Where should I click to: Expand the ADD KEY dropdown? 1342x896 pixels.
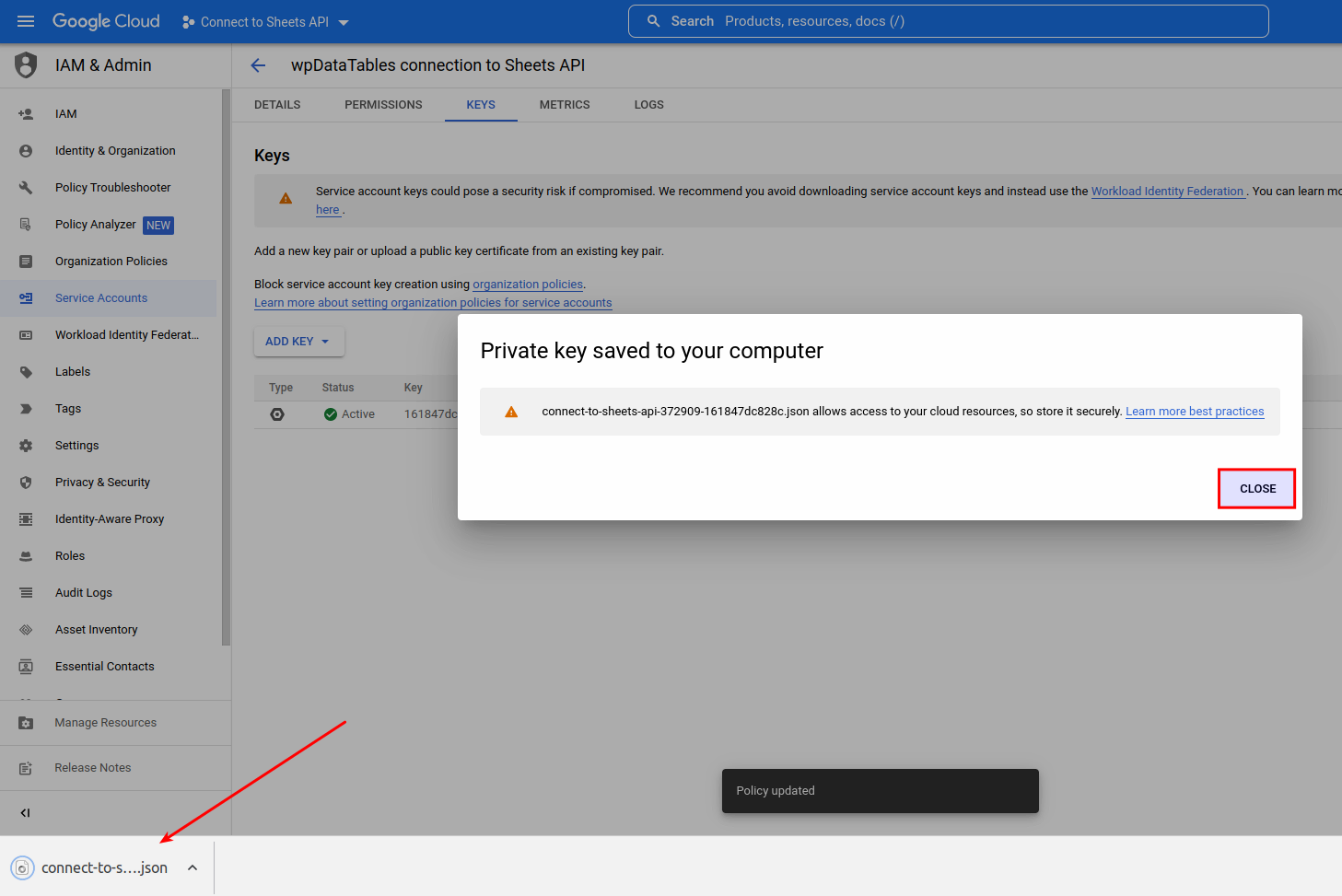click(298, 342)
